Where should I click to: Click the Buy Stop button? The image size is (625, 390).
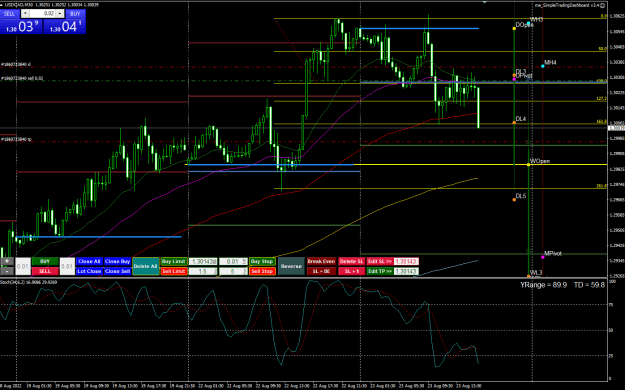pyautogui.click(x=262, y=262)
